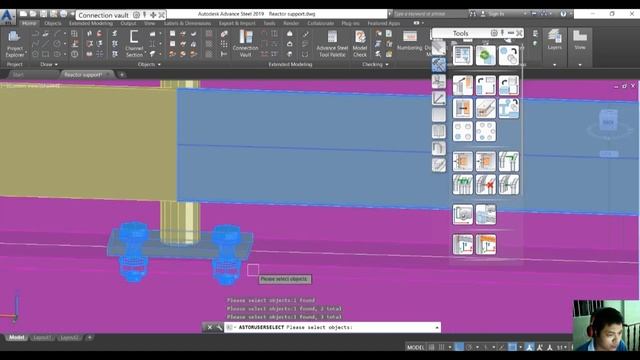The height and width of the screenshot is (360, 640).
Task: Switch to the Output tab
Action: pos(129,23)
